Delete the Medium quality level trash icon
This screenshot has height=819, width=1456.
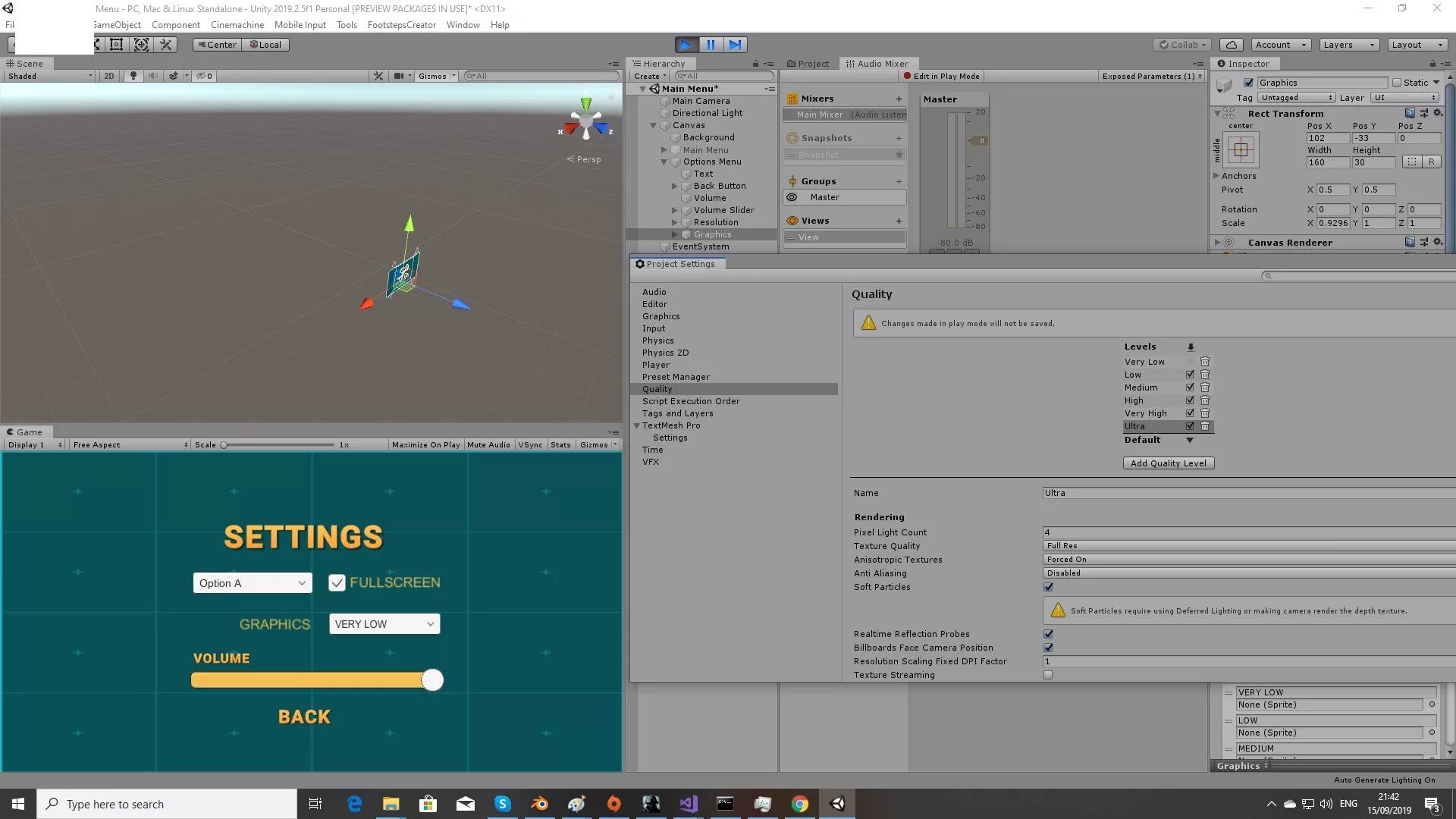pos(1205,388)
